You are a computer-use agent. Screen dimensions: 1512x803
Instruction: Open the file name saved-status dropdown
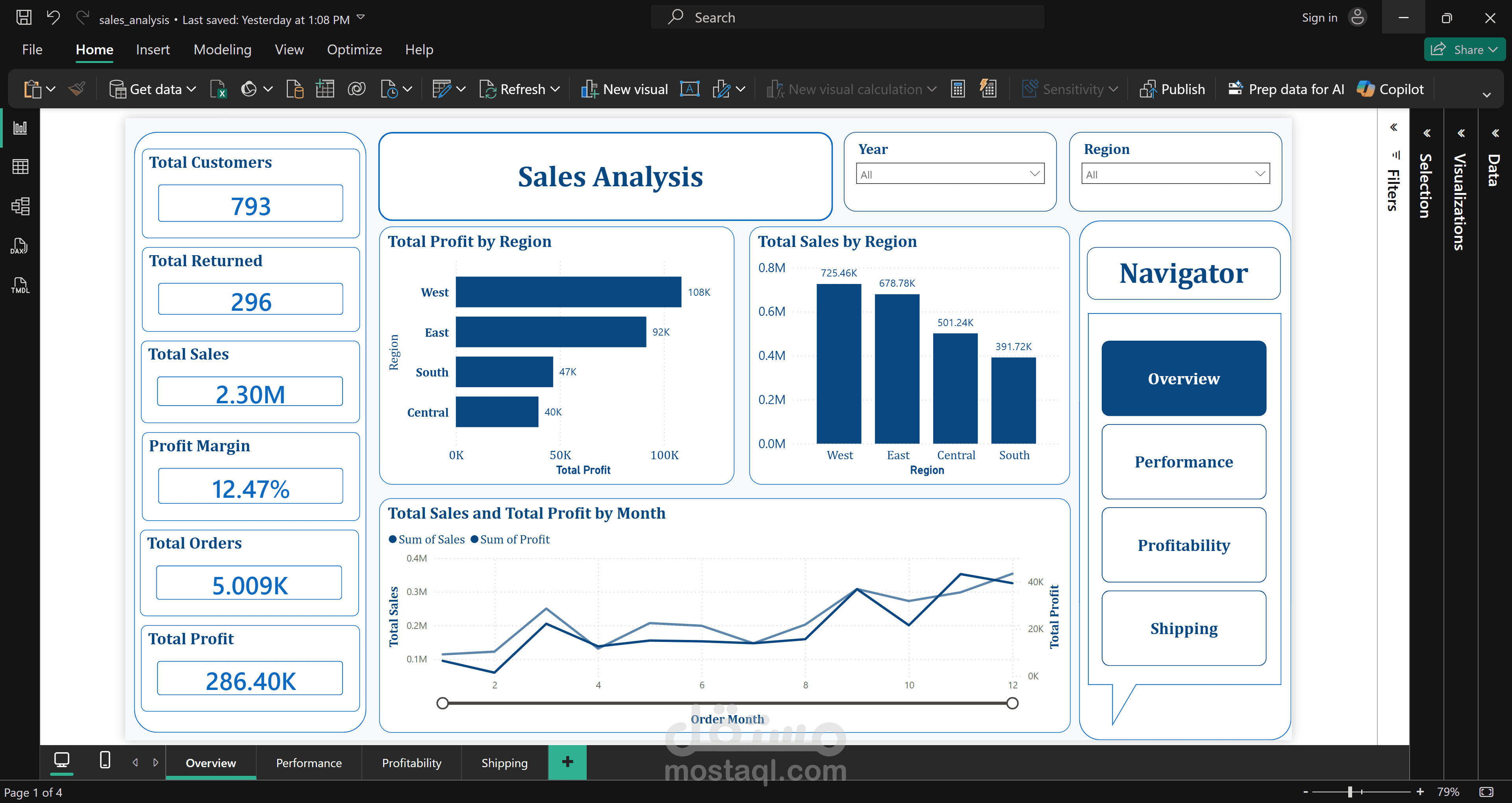[361, 18]
